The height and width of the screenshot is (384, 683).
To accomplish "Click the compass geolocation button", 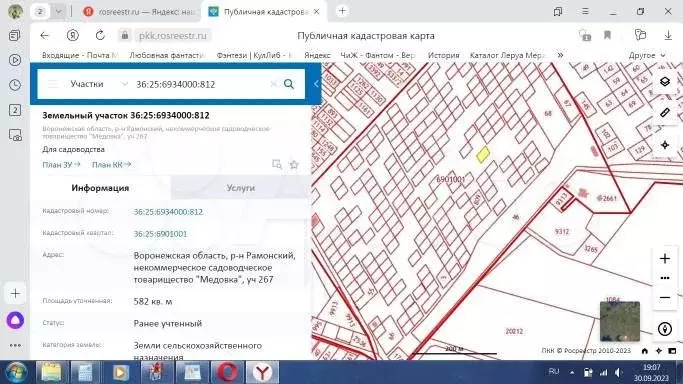I will pyautogui.click(x=665, y=329).
